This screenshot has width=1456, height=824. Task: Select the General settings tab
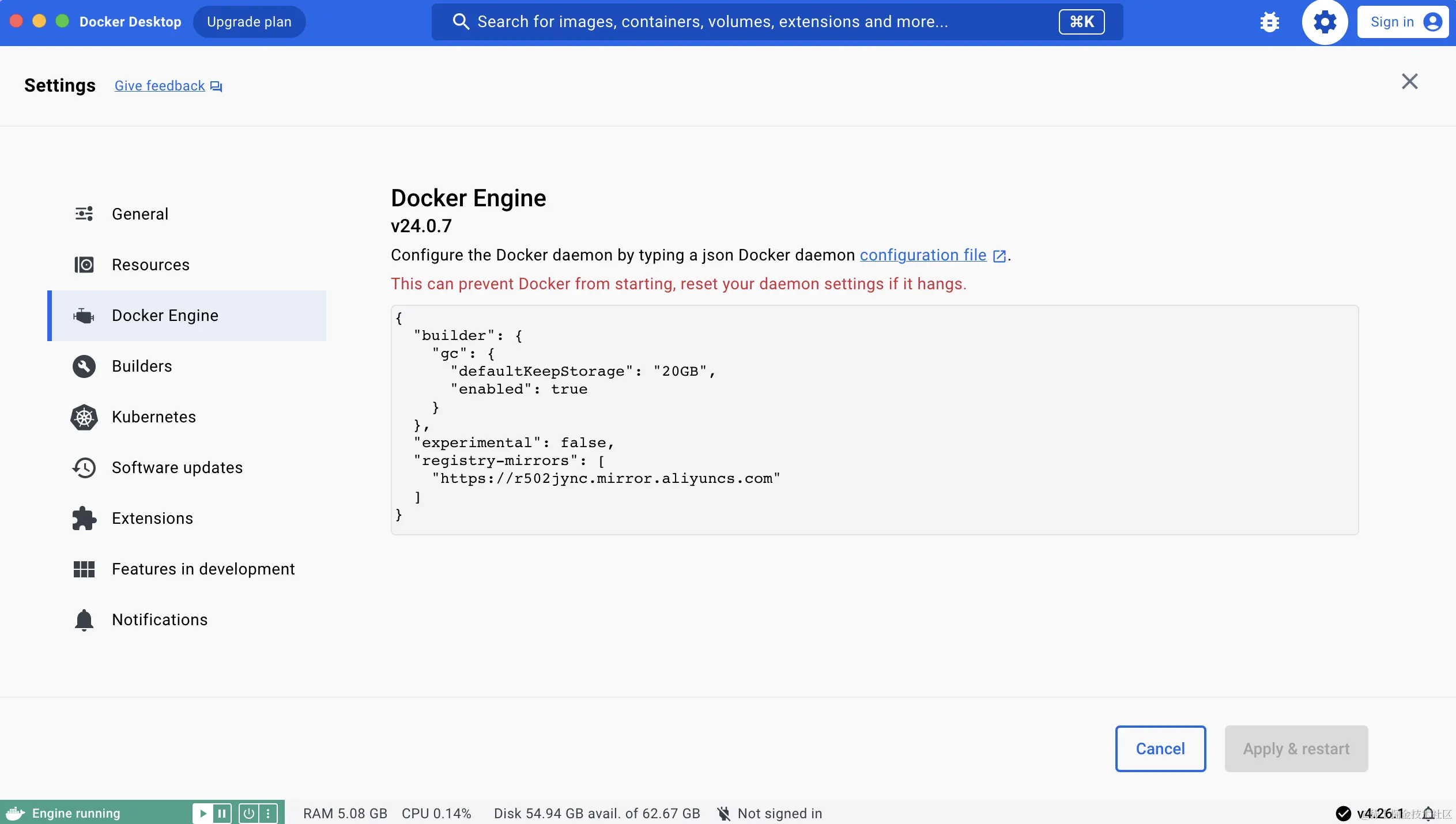pyautogui.click(x=140, y=214)
